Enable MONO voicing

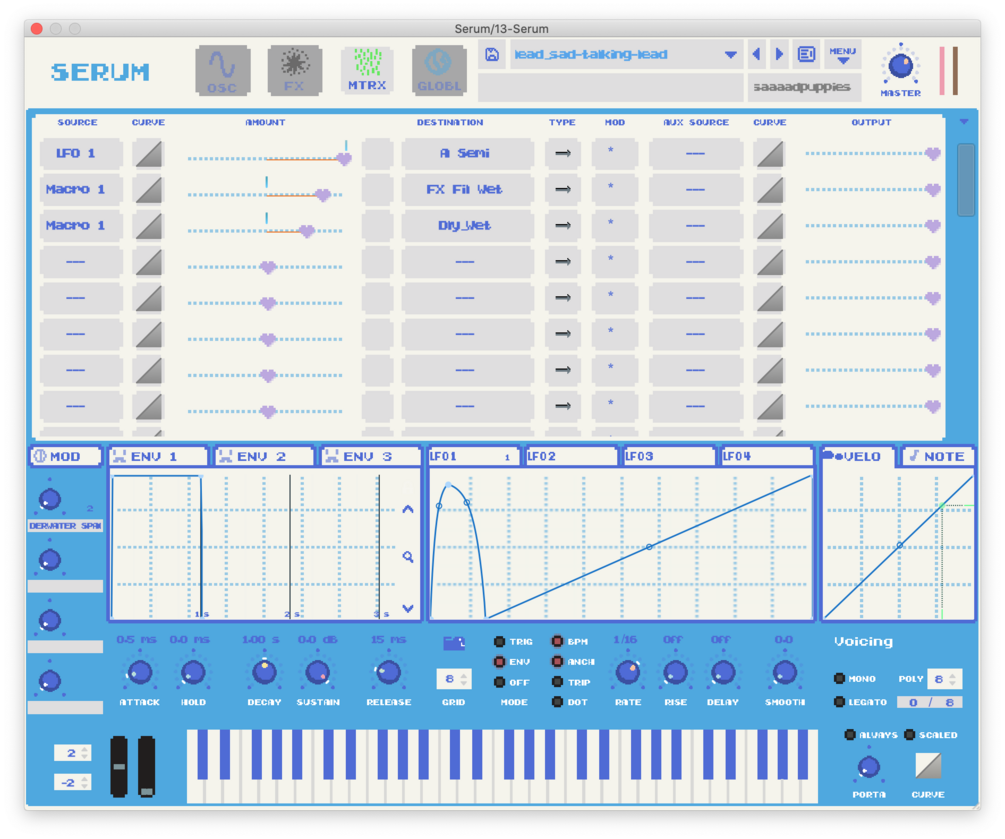[x=839, y=679]
